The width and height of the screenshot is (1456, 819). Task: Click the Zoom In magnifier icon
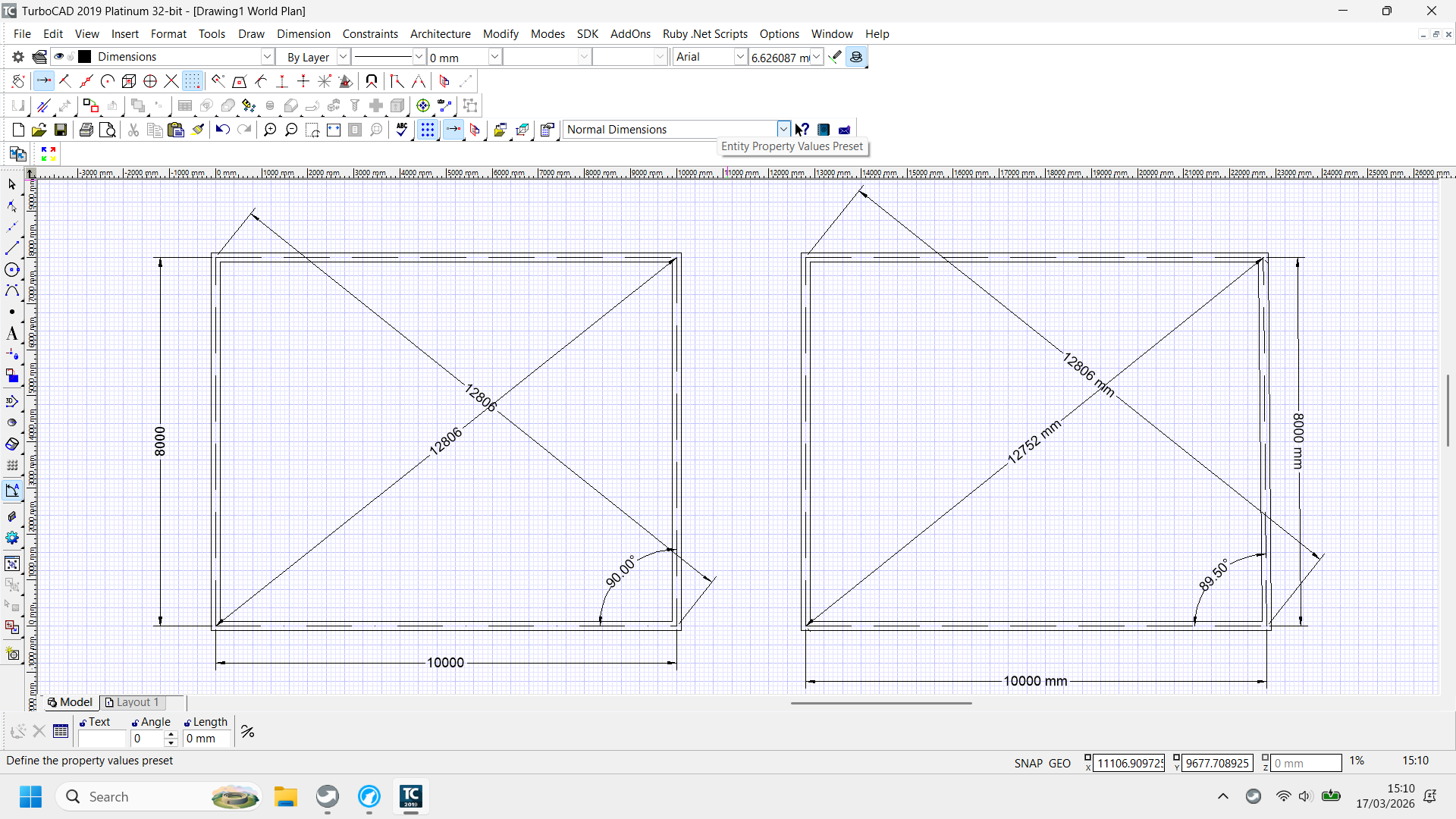pyautogui.click(x=270, y=130)
